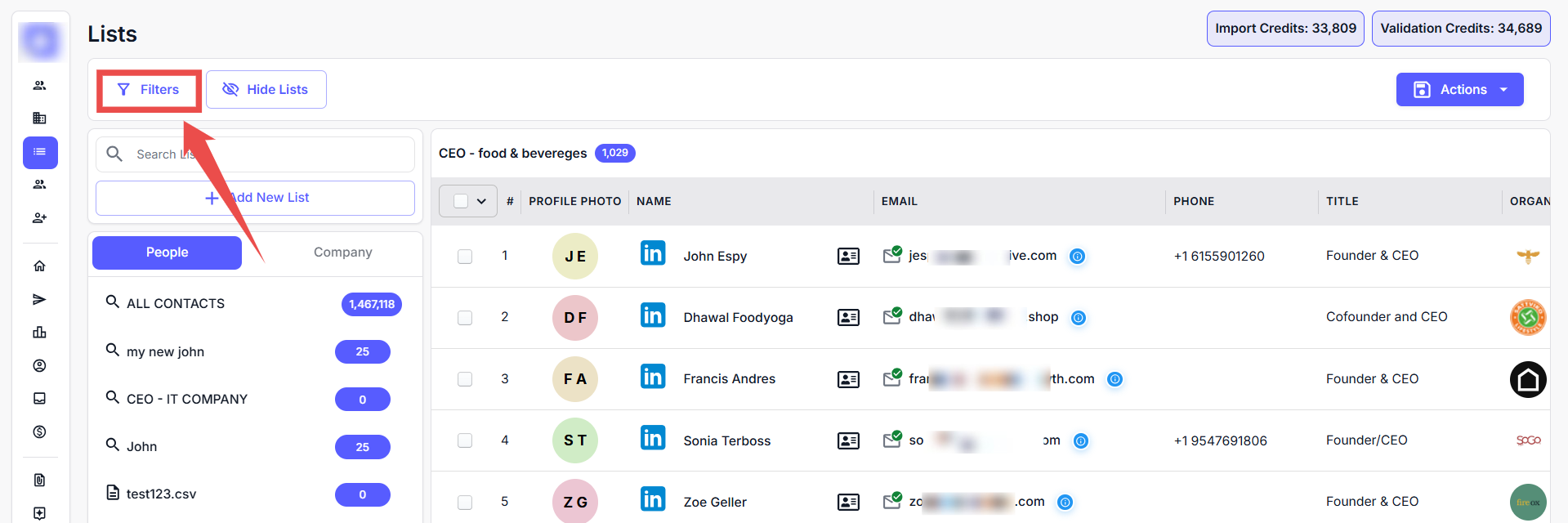
Task: Click the send arrow icon in sidebar
Action: click(39, 299)
